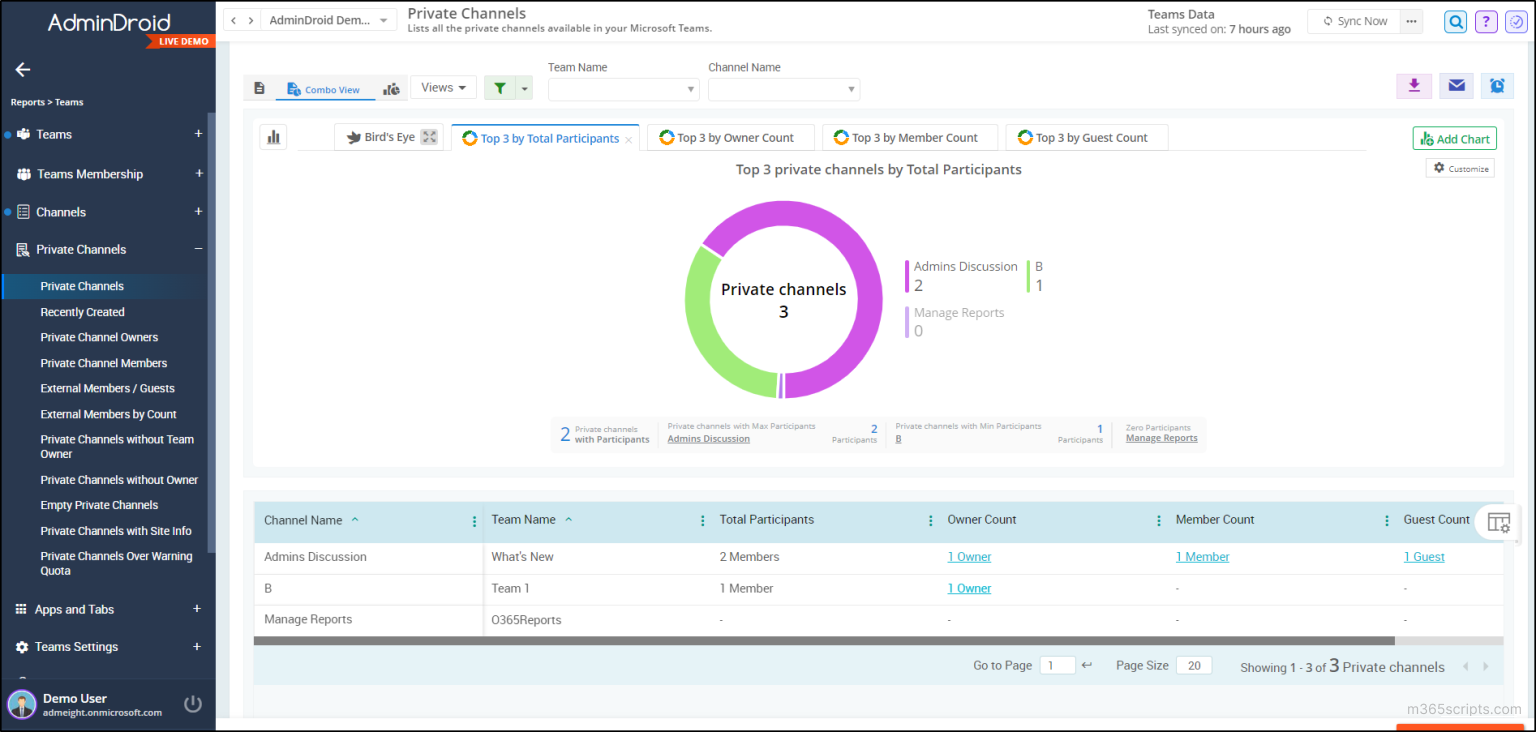Click the power logout icon beside Demo User
1536x732 pixels.
pyautogui.click(x=193, y=704)
